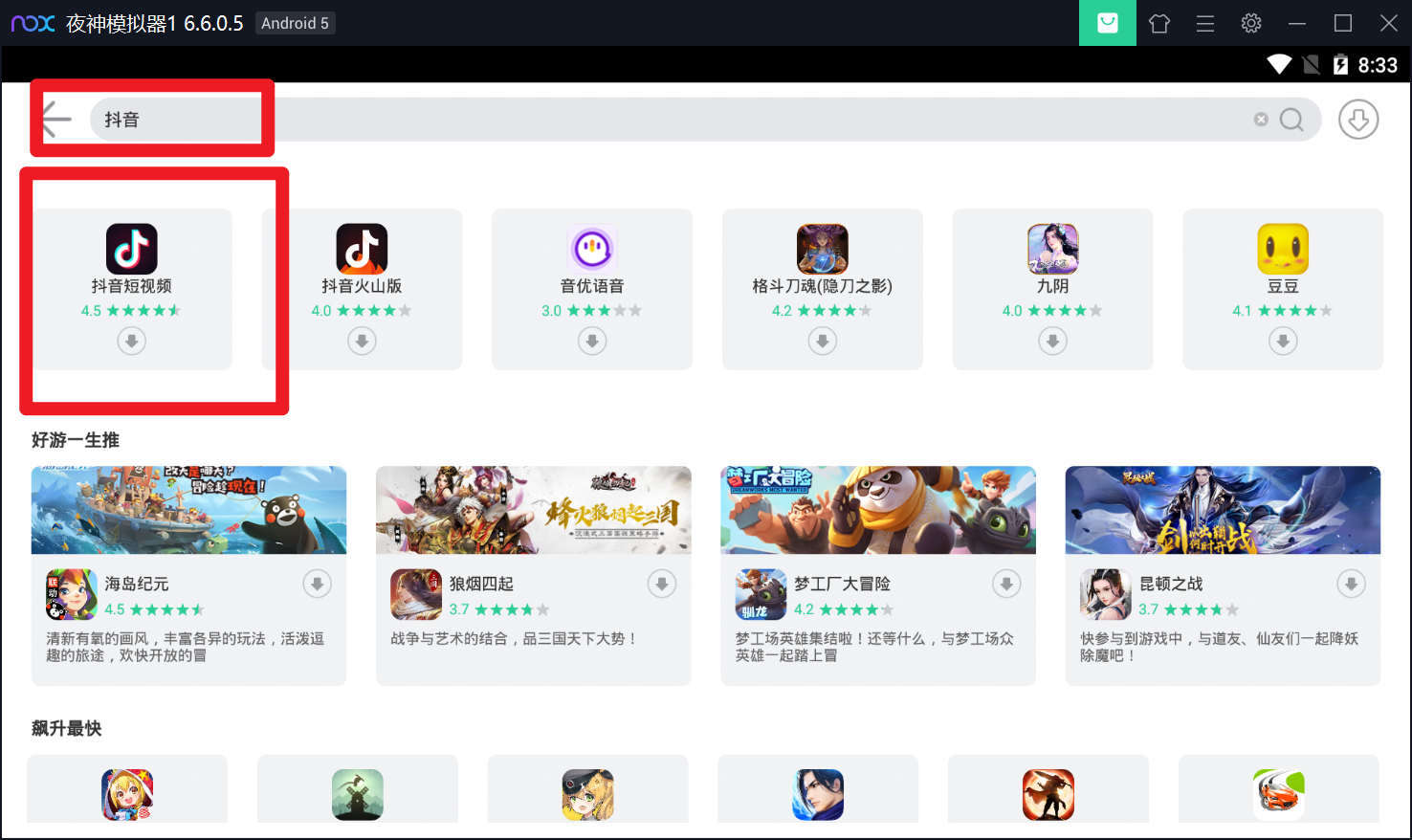Open the 抖音短视频 app icon
1412x840 pixels.
click(x=132, y=249)
